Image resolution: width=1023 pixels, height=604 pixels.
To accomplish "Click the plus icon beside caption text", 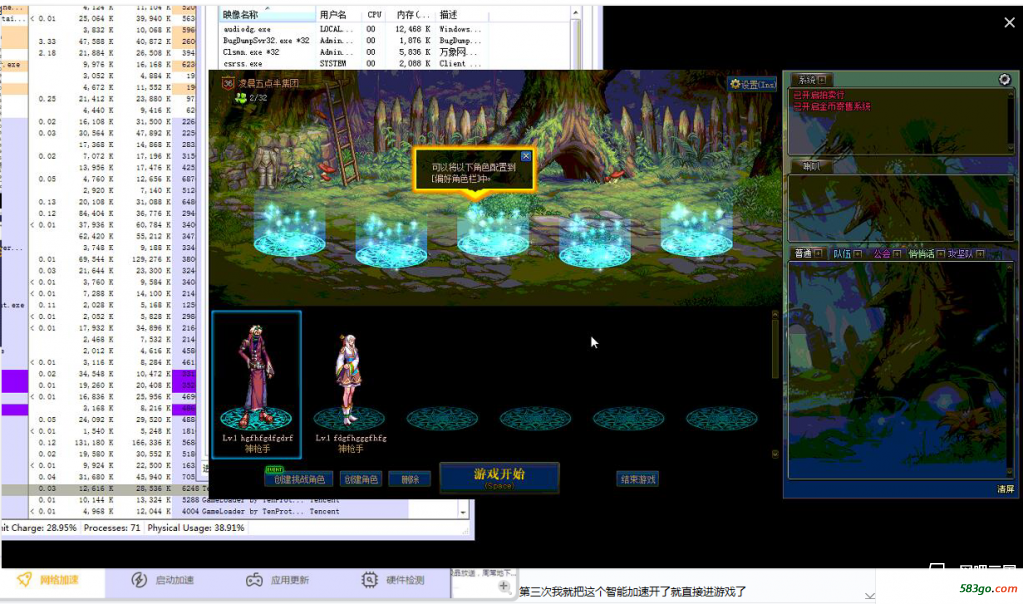I will tap(503, 586).
